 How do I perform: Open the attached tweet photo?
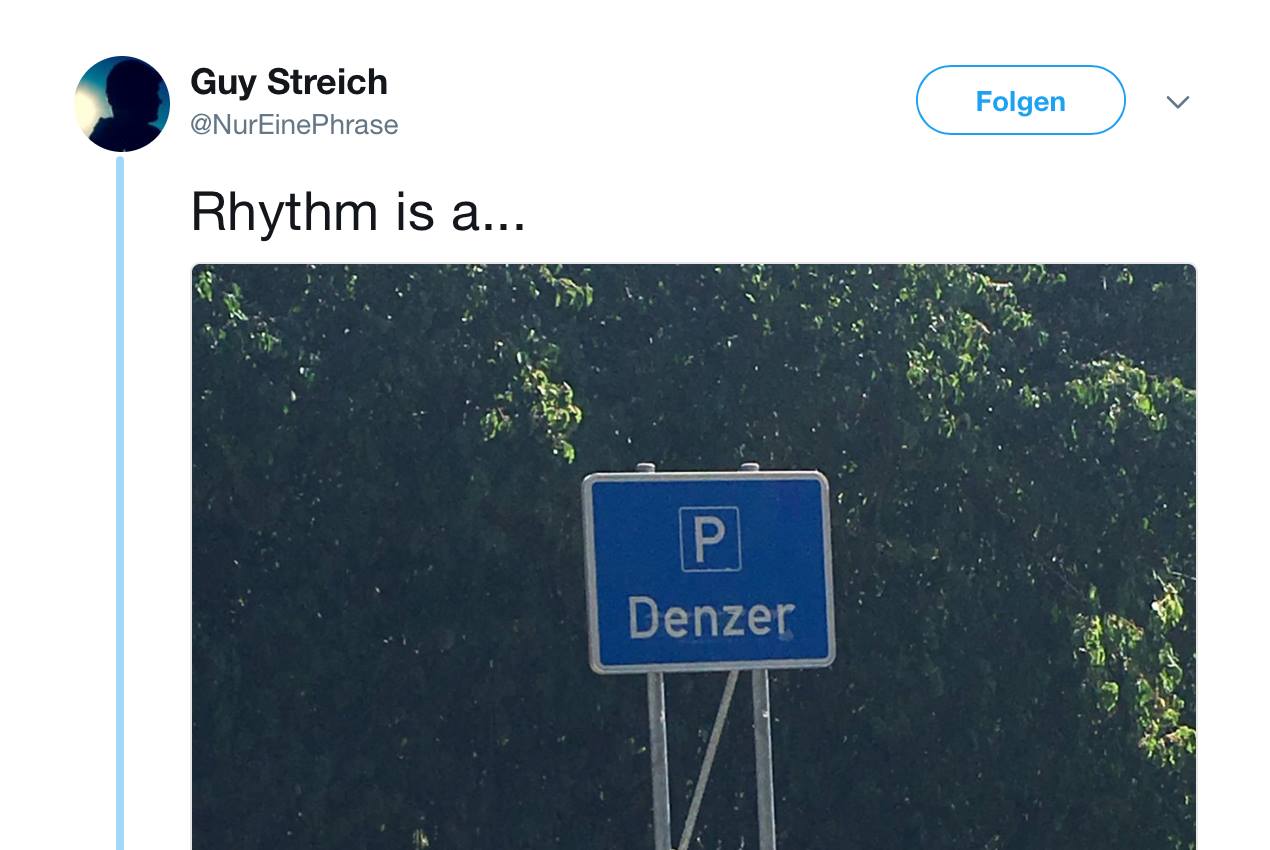[x=694, y=557]
